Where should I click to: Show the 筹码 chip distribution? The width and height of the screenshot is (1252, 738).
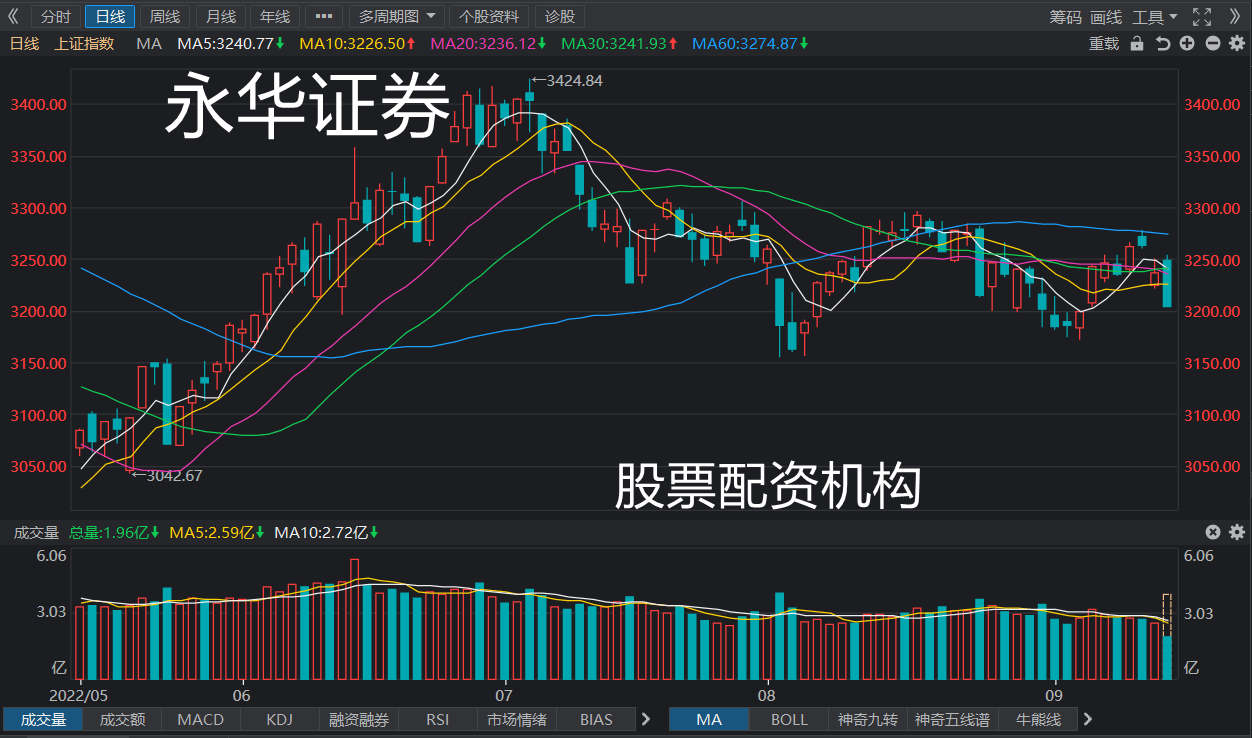click(1065, 17)
